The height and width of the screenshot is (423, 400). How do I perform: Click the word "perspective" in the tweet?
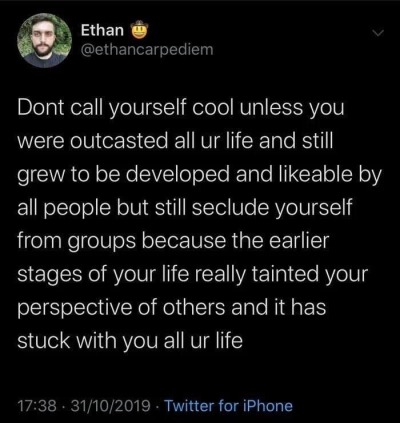click(x=74, y=309)
